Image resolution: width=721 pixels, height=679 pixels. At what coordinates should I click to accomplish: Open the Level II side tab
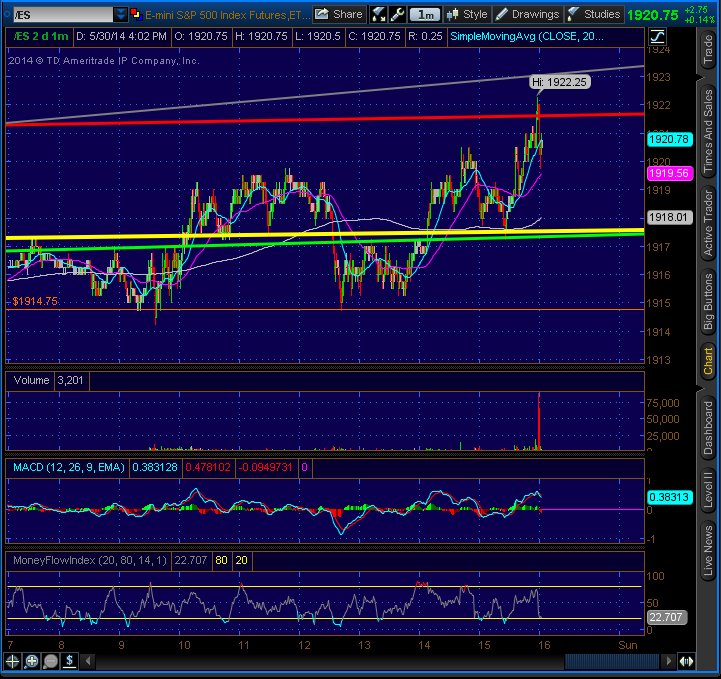pyautogui.click(x=708, y=491)
